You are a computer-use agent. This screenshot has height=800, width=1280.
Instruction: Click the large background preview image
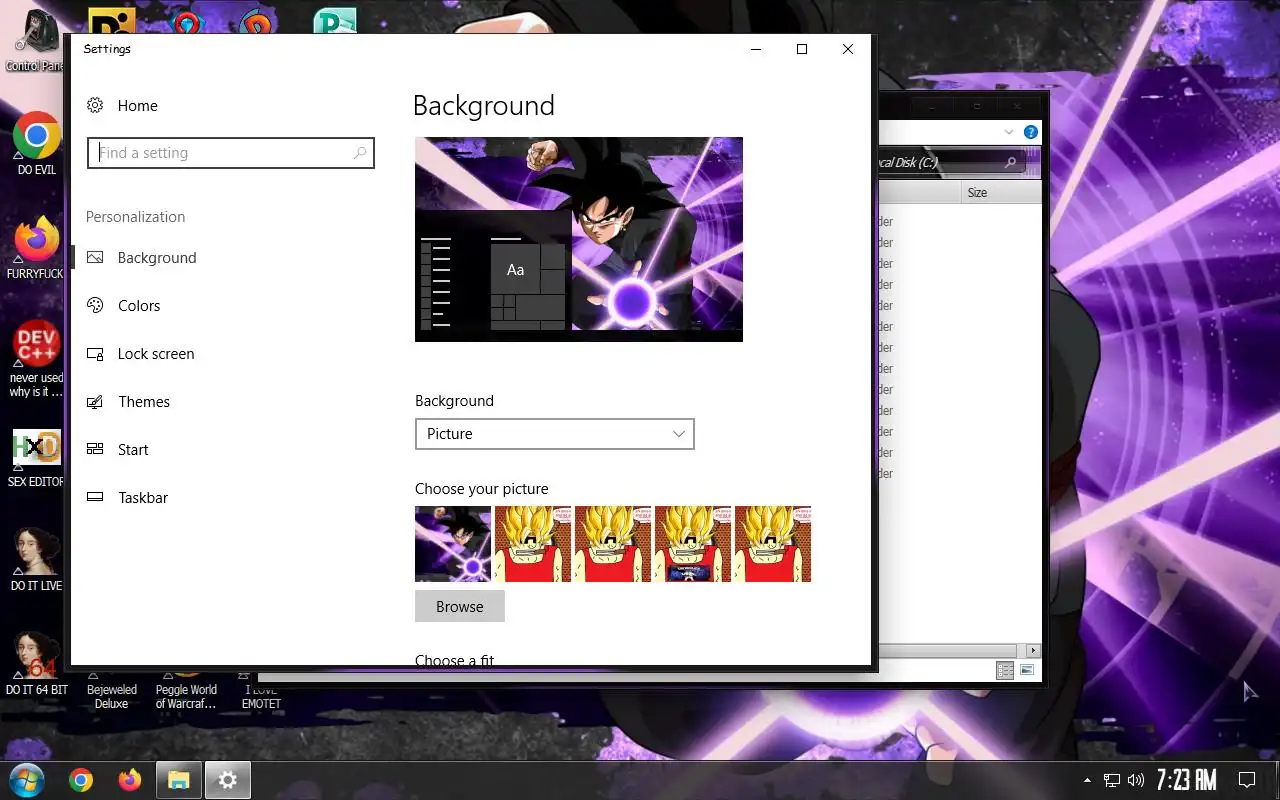579,239
